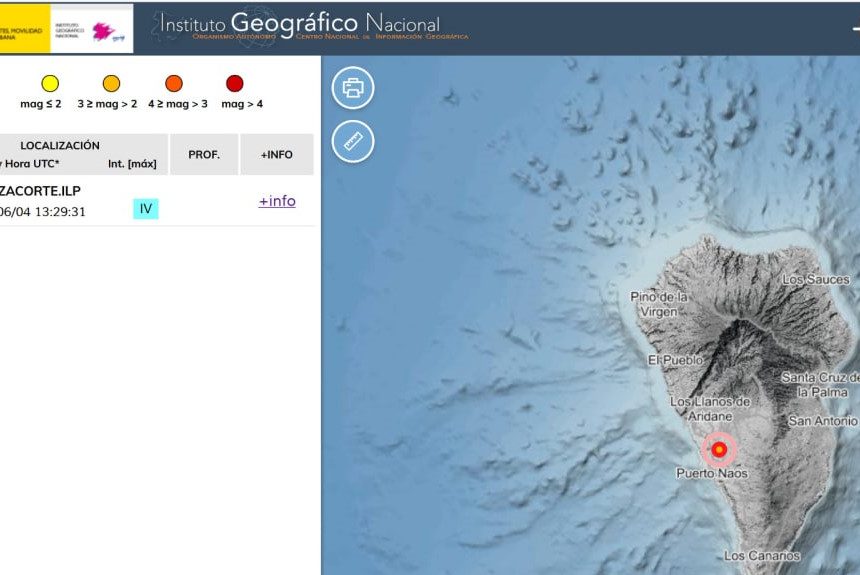Screen dimensions: 860x575
Task: Click the timestamp 06/04 13:29:31
Action: point(43,212)
